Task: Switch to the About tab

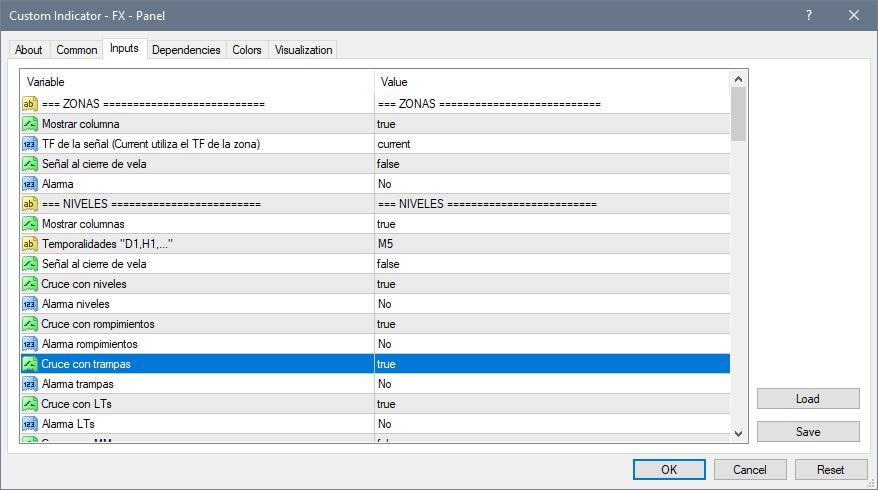Action: click(29, 50)
